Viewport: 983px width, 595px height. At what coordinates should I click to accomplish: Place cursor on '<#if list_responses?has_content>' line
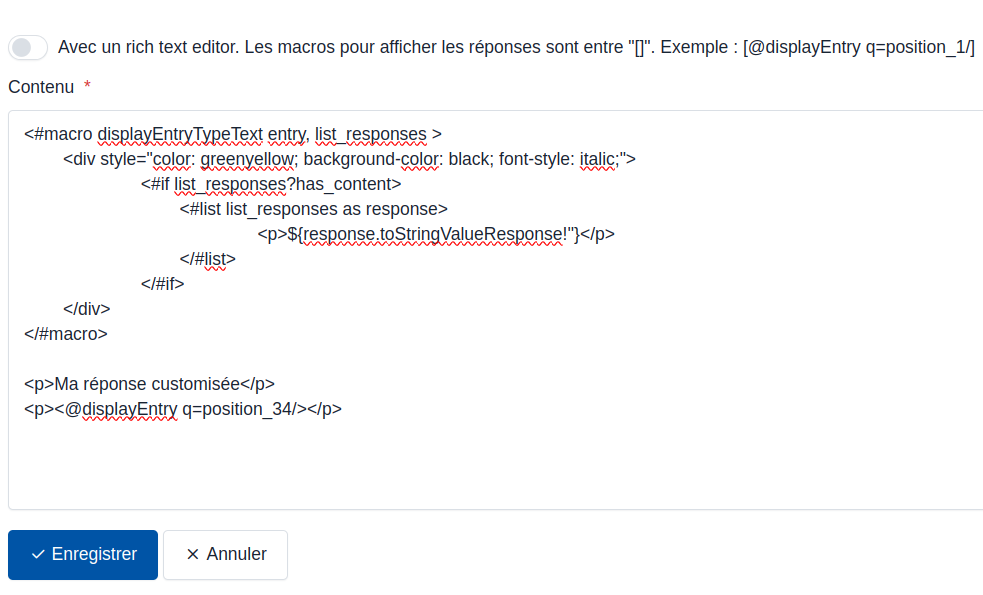[271, 184]
